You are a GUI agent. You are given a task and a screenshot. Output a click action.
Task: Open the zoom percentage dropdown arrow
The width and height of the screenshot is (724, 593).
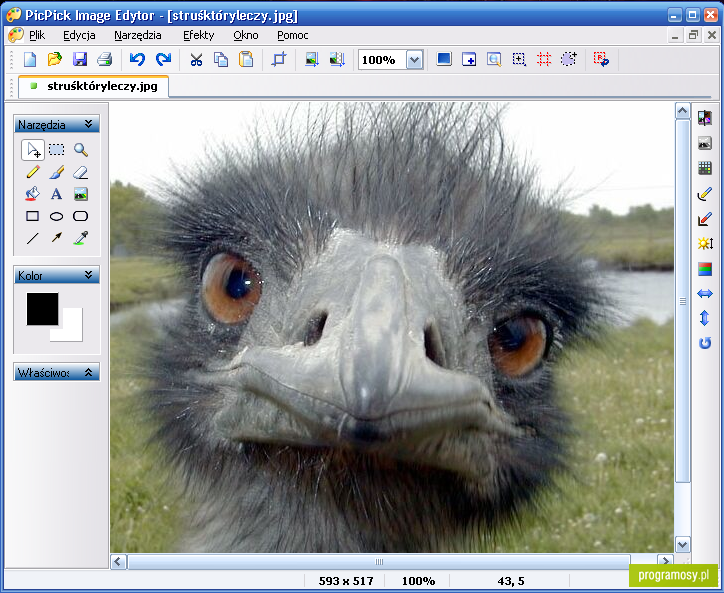415,60
